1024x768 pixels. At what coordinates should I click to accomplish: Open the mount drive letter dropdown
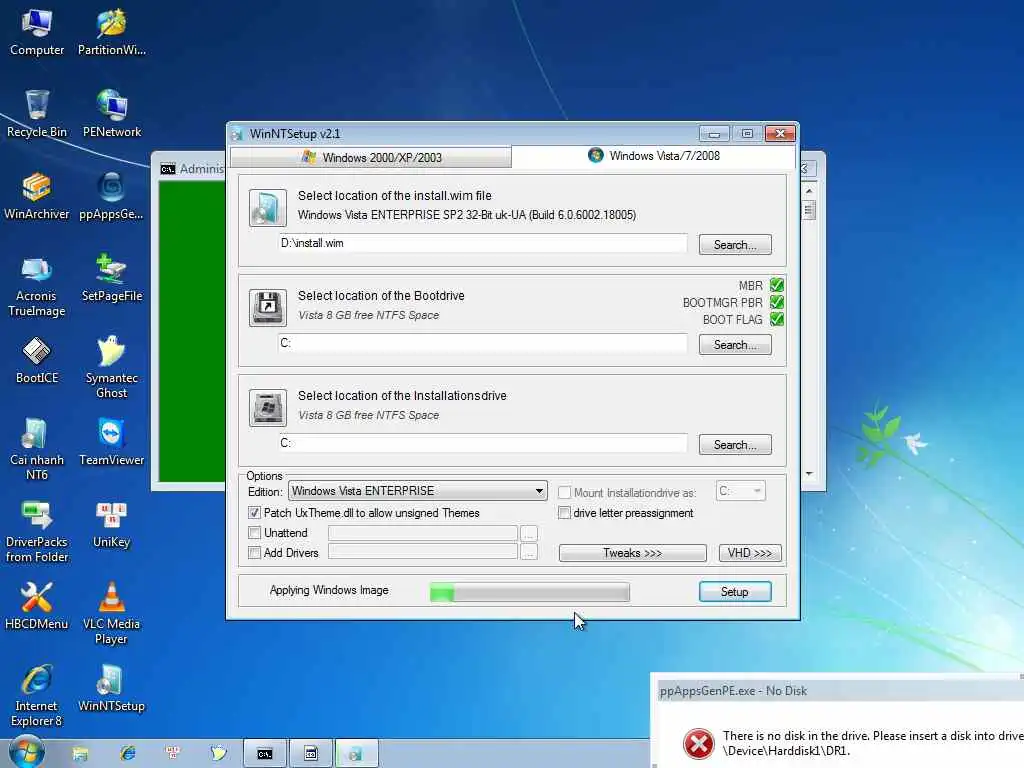(741, 490)
